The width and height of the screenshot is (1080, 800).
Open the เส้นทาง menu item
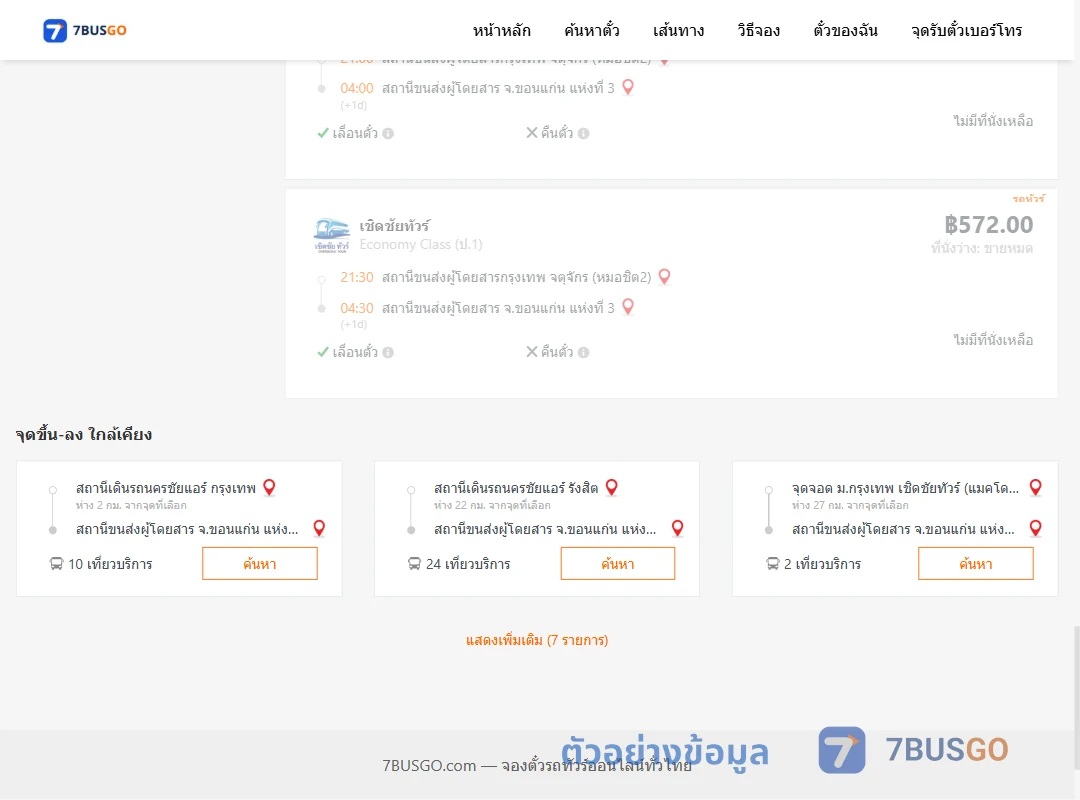pos(678,30)
